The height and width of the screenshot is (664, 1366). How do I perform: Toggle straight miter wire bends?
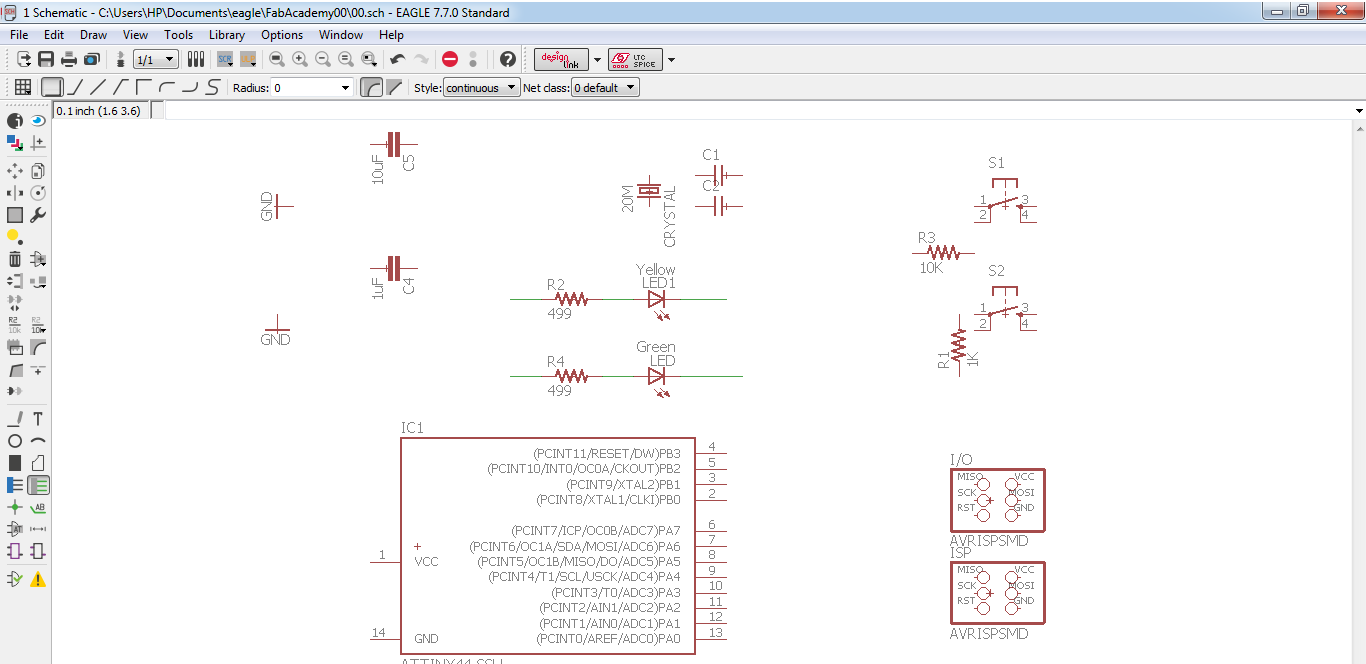coord(394,87)
